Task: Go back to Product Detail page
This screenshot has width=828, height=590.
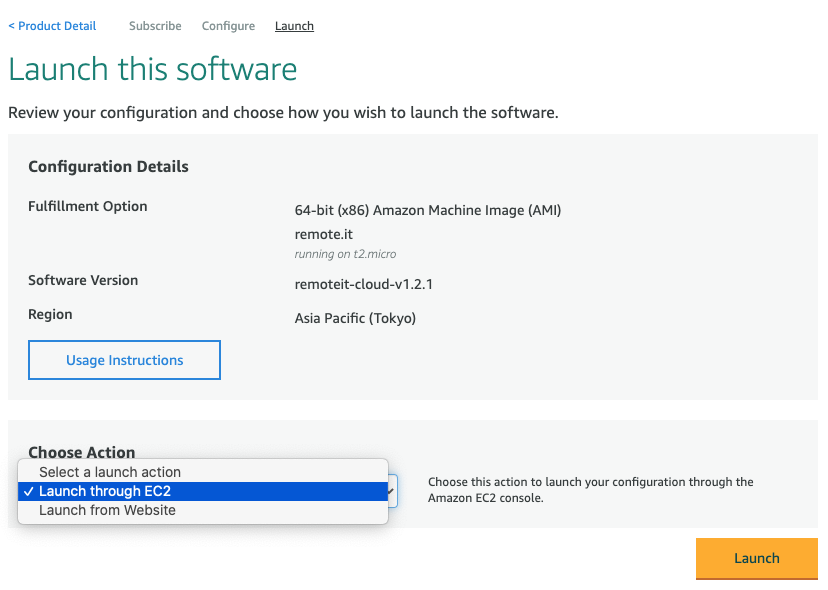Action: point(52,26)
